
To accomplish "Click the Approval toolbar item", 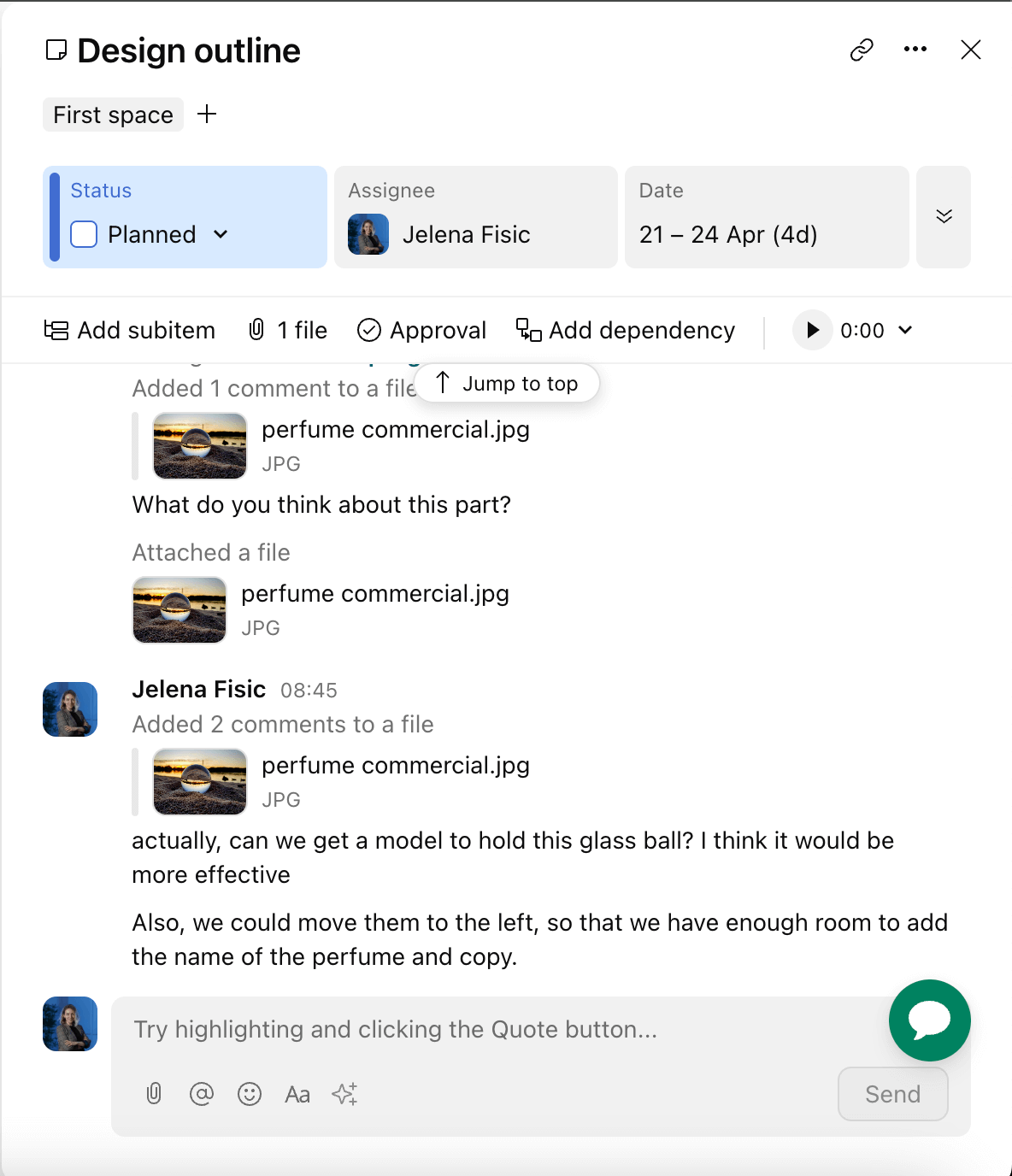I will click(x=421, y=330).
